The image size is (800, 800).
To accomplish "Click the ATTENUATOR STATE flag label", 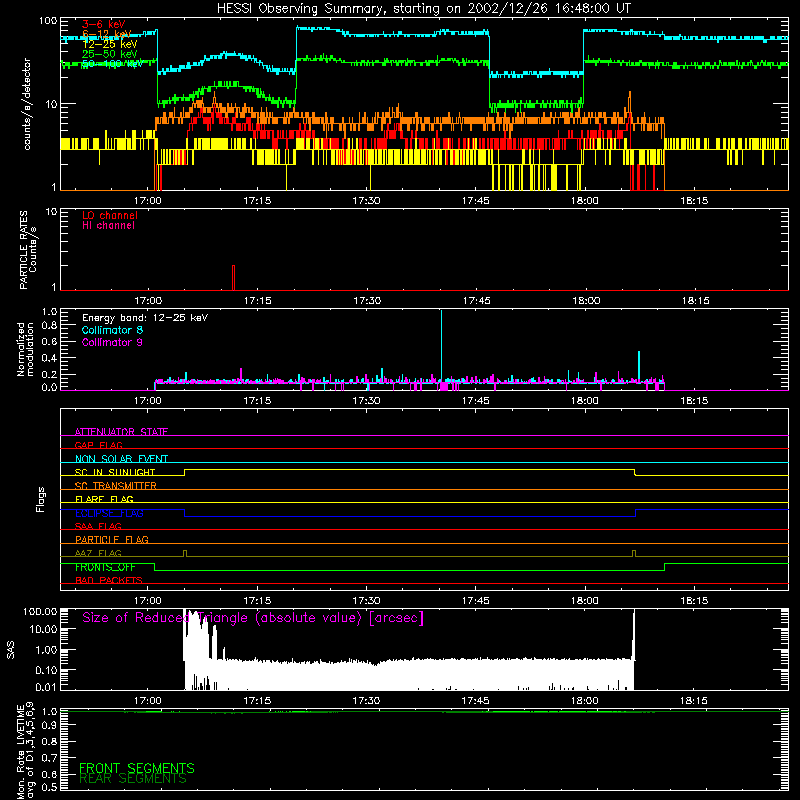I will click(x=121, y=432).
